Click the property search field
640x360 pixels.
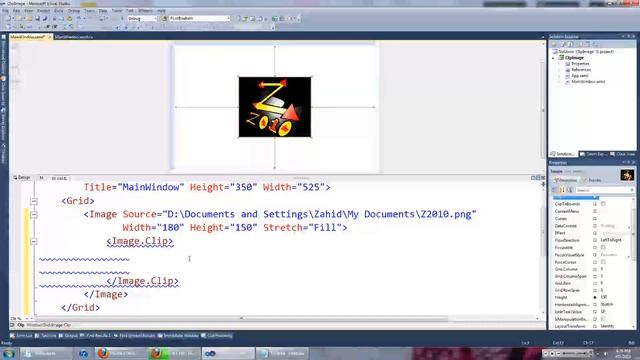604,190
